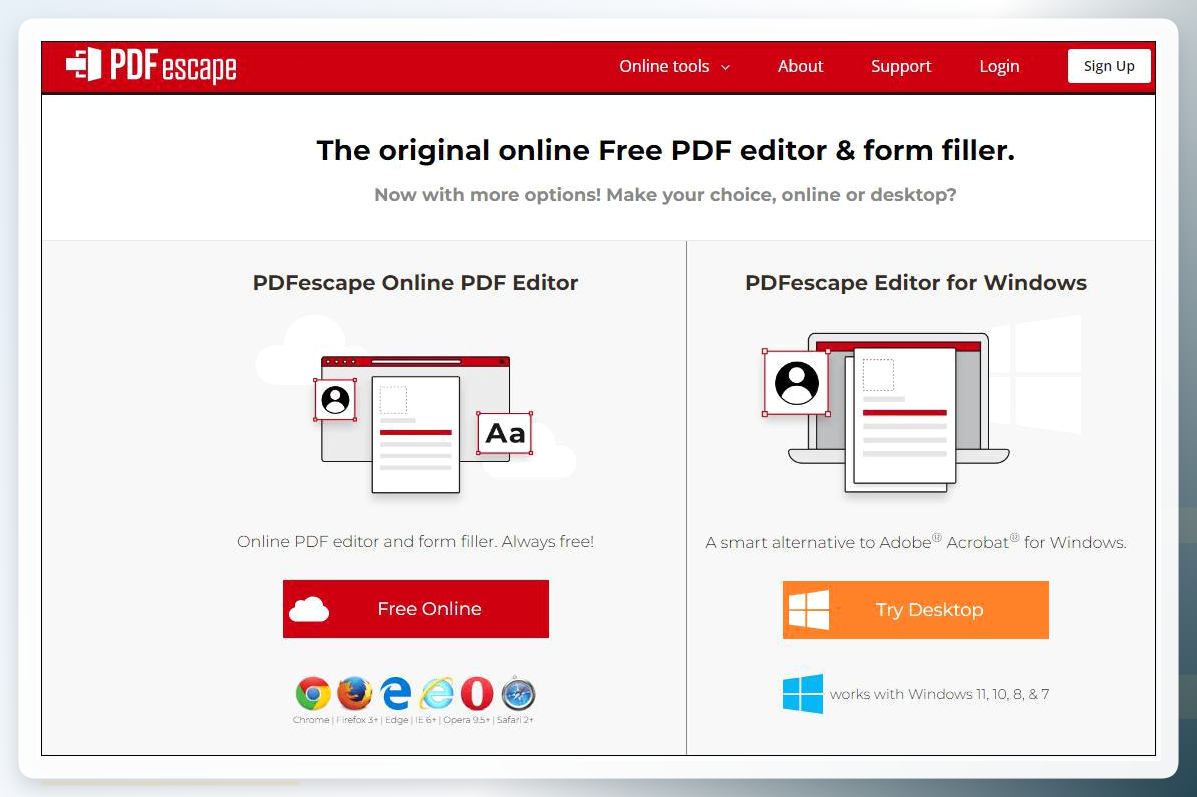
Task: Click the Chrome browser icon
Action: coord(313,693)
